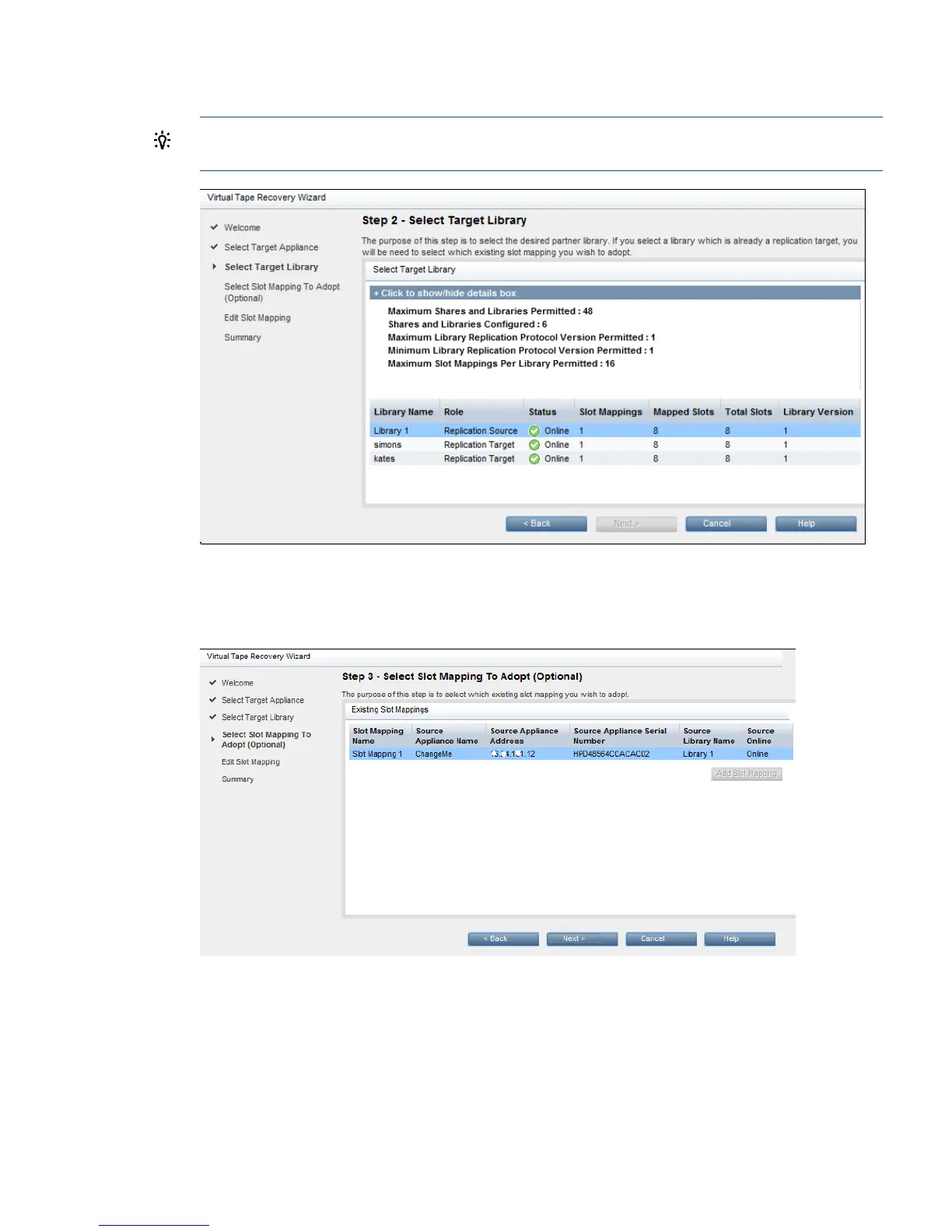
Task: Proceed with Next in the Step 3 wizard
Action: pyautogui.click(x=582, y=939)
